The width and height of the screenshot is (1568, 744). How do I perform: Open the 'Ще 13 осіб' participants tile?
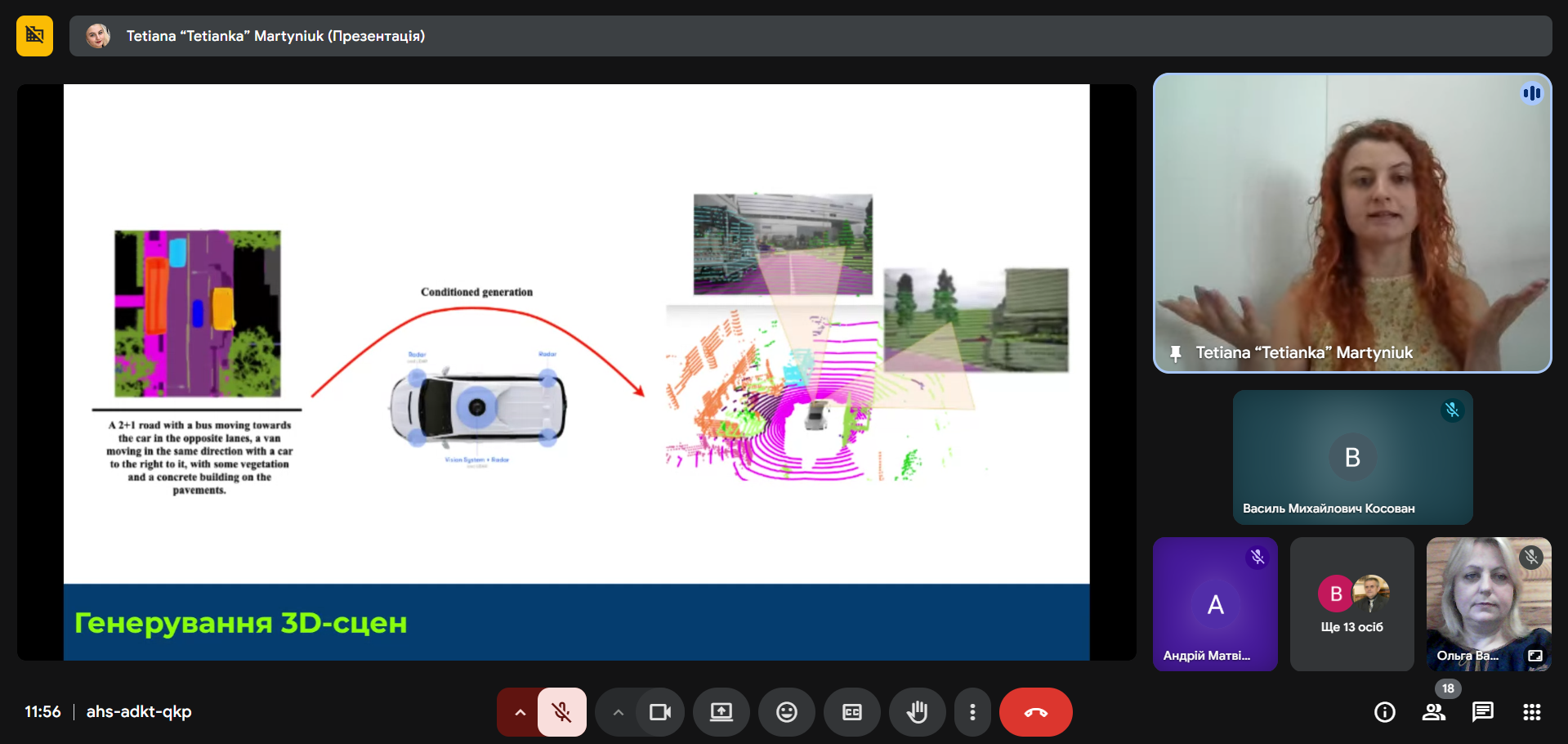click(x=1352, y=604)
